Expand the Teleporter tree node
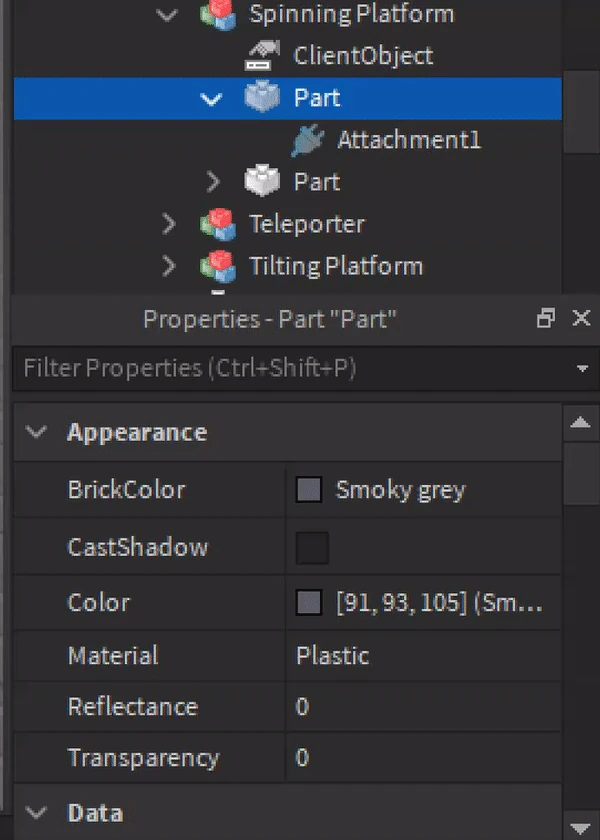600x840 pixels. (x=168, y=224)
